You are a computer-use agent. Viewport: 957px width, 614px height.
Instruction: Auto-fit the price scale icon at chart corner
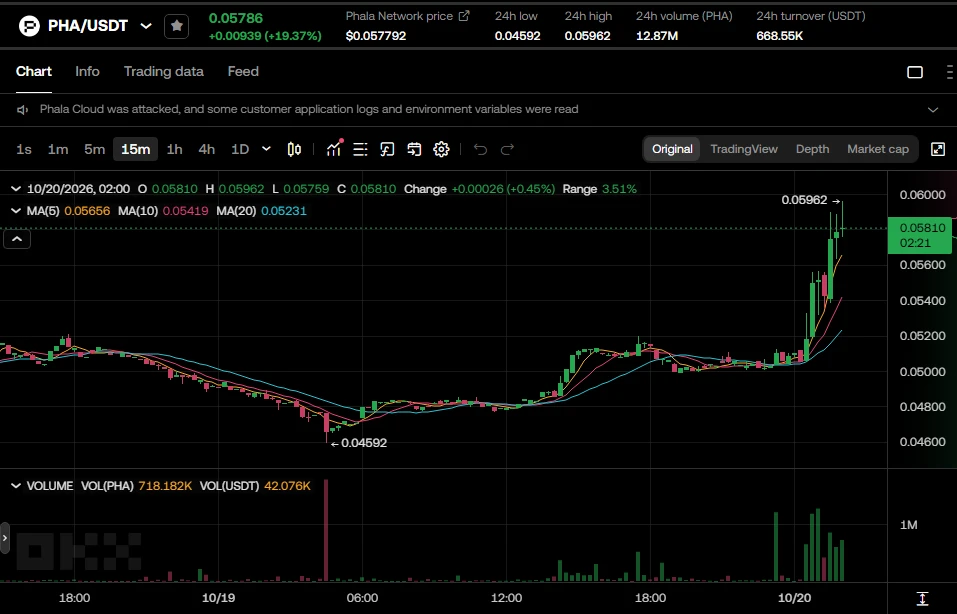[922, 598]
